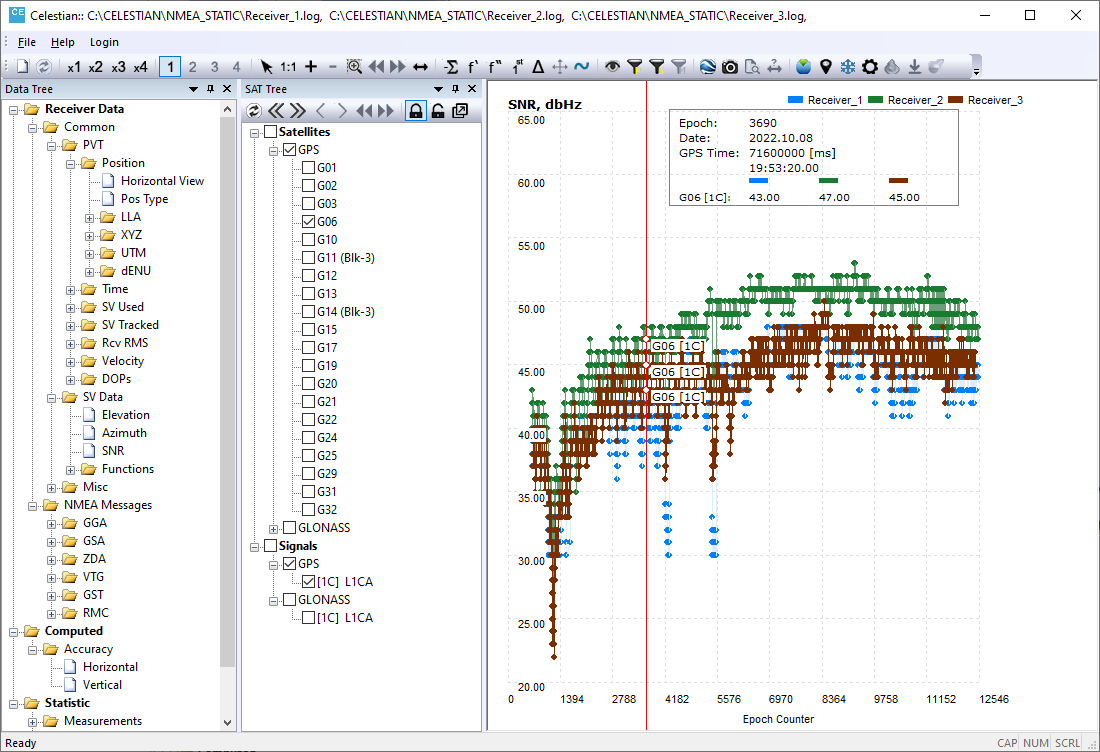Collapse the Position folder in Data Tree
The image size is (1100, 752).
click(71, 163)
